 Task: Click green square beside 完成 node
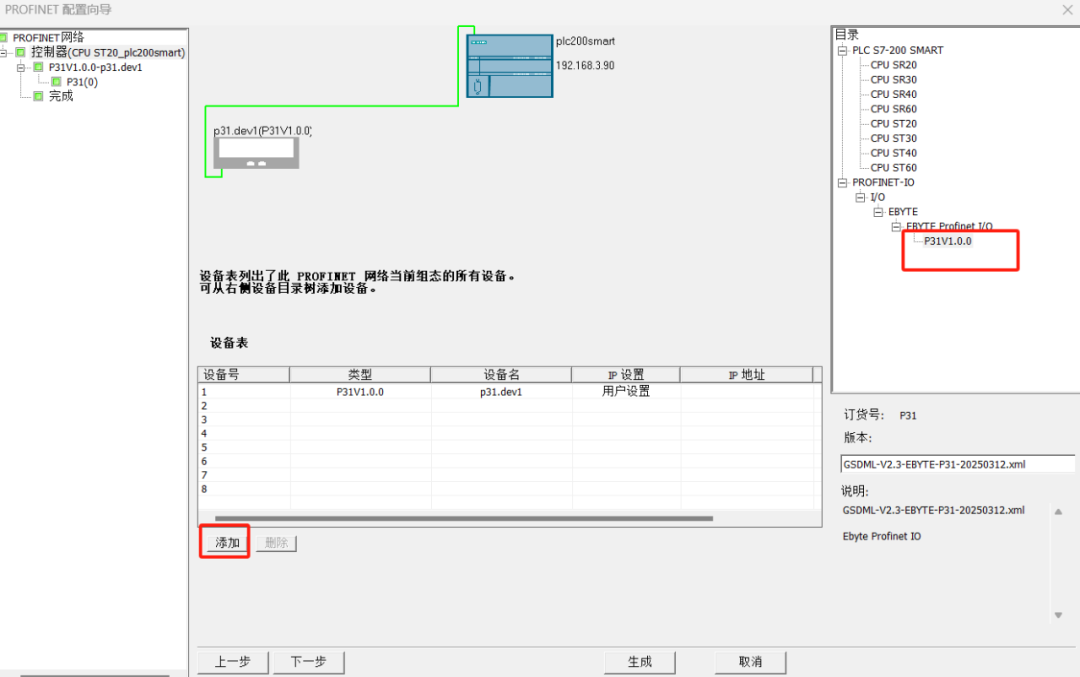click(39, 96)
